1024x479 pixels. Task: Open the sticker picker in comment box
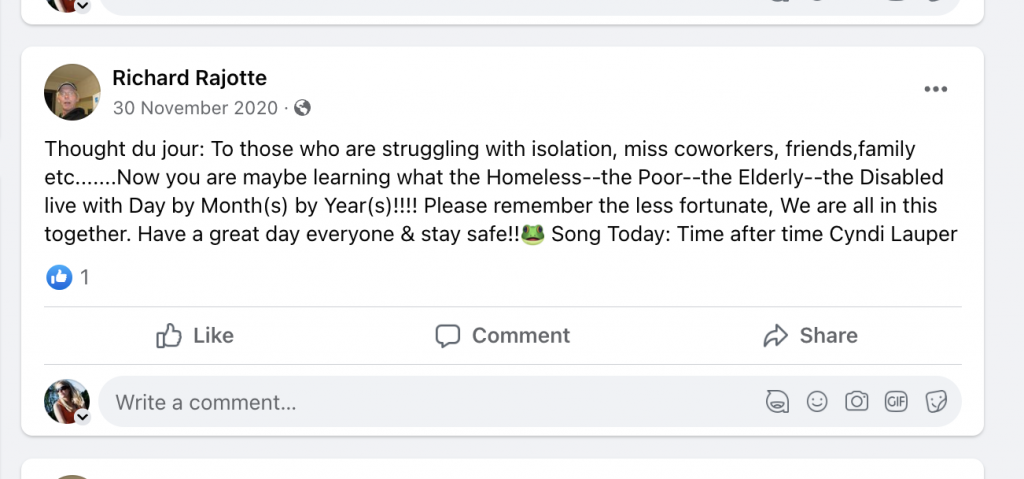pos(936,402)
